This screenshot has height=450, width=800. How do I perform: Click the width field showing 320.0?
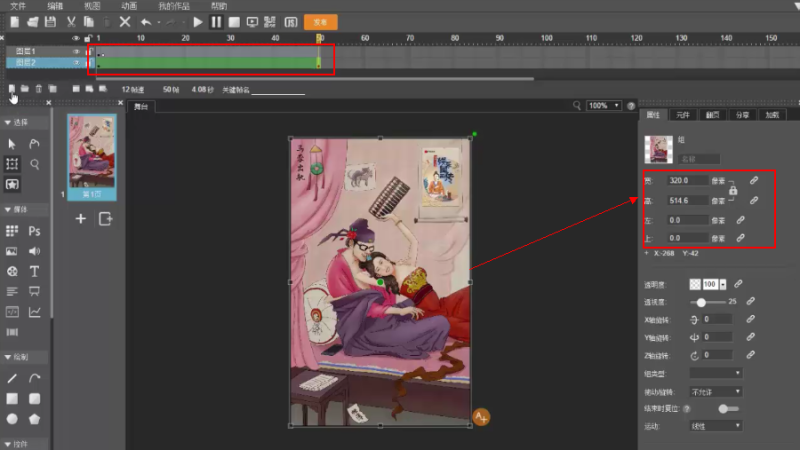pos(688,181)
